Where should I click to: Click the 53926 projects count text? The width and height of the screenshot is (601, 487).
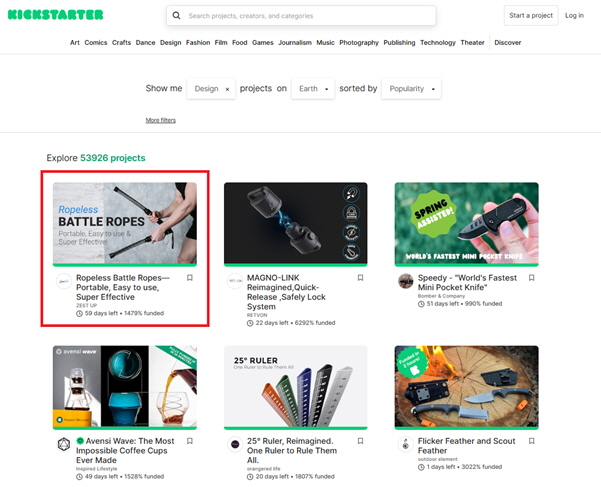pos(113,158)
